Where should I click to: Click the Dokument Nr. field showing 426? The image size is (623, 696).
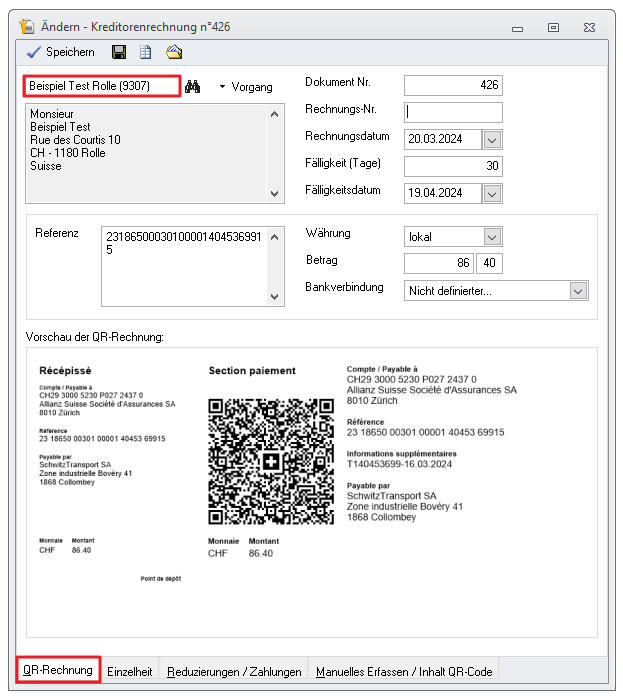[x=453, y=85]
